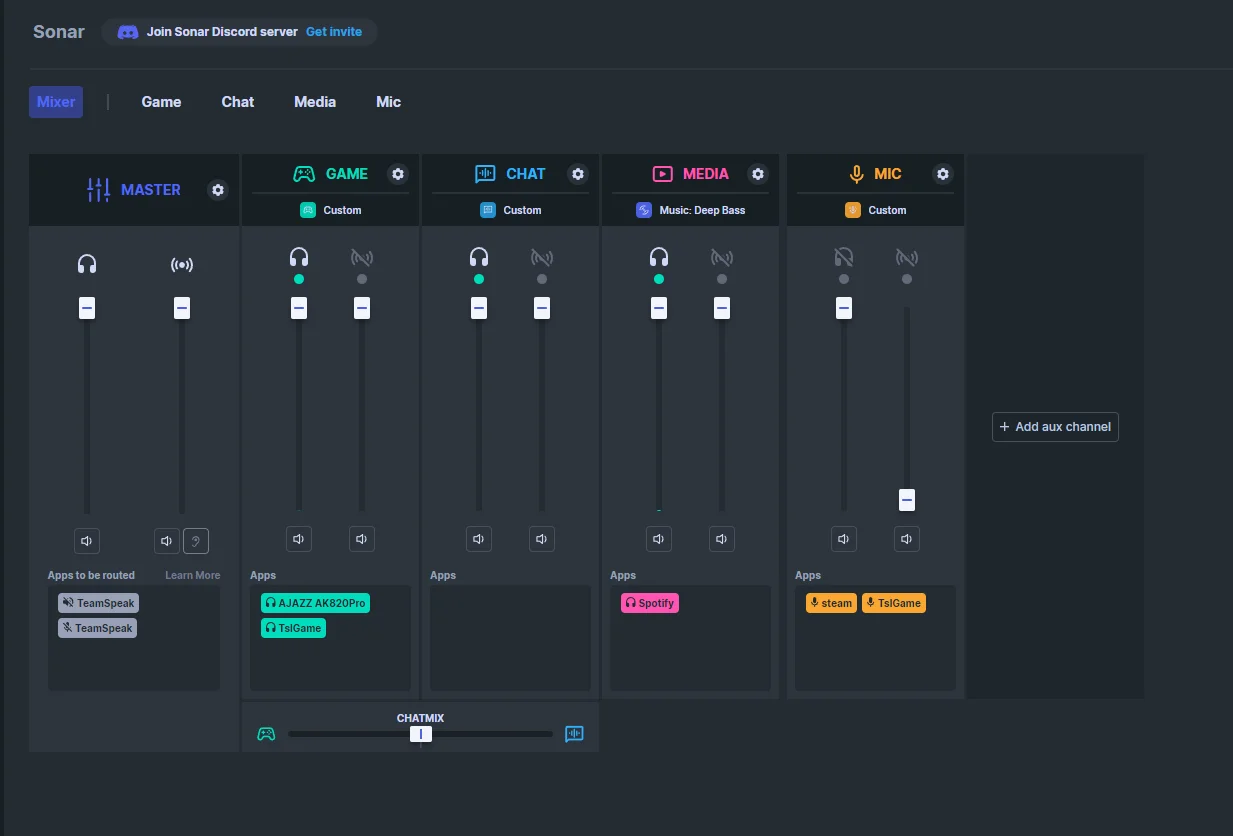Screen dimensions: 1233x836
Task: Click the Mic microphone icon in header
Action: coord(856,174)
